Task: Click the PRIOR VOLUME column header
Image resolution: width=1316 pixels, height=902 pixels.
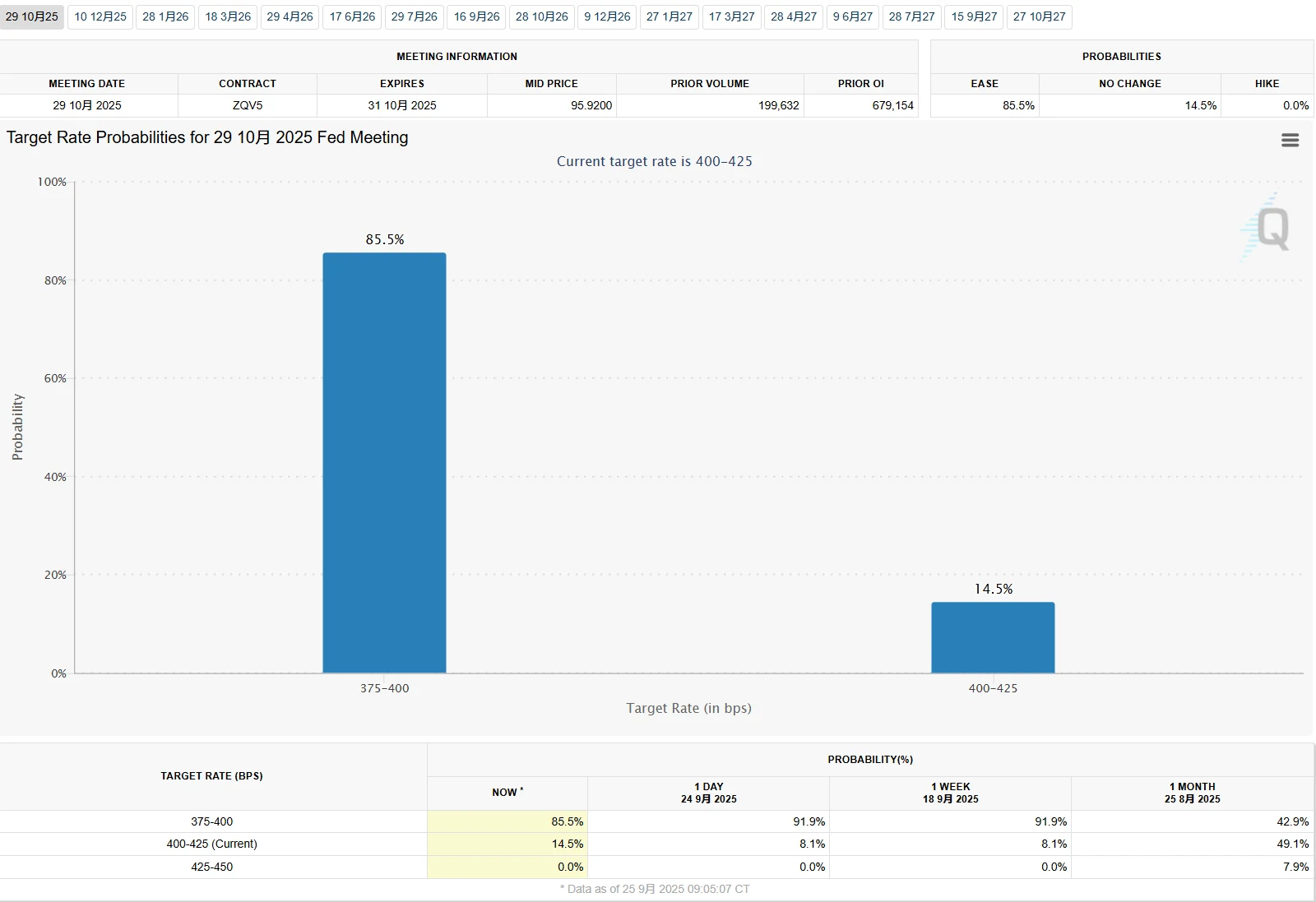Action: [709, 83]
